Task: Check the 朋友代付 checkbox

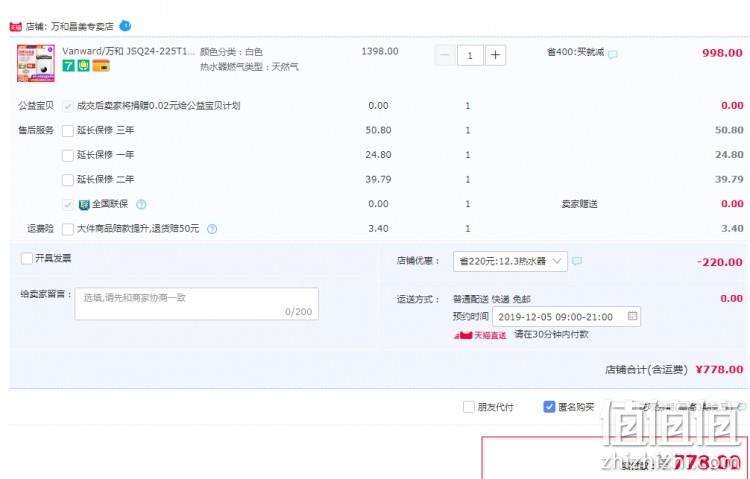Action: pyautogui.click(x=468, y=407)
